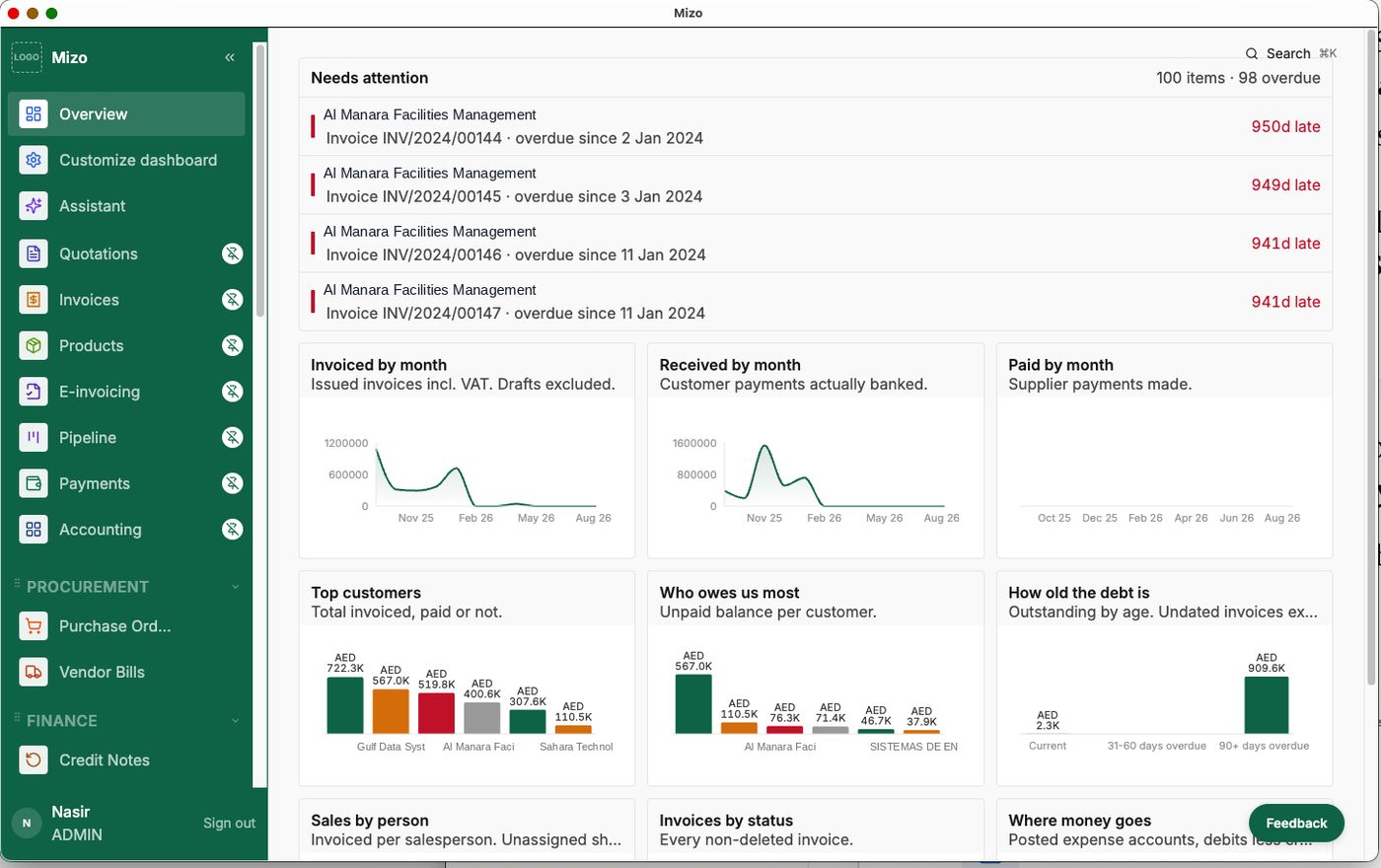This screenshot has width=1381, height=868.
Task: Toggle the pin next to Payments
Action: coord(233,483)
